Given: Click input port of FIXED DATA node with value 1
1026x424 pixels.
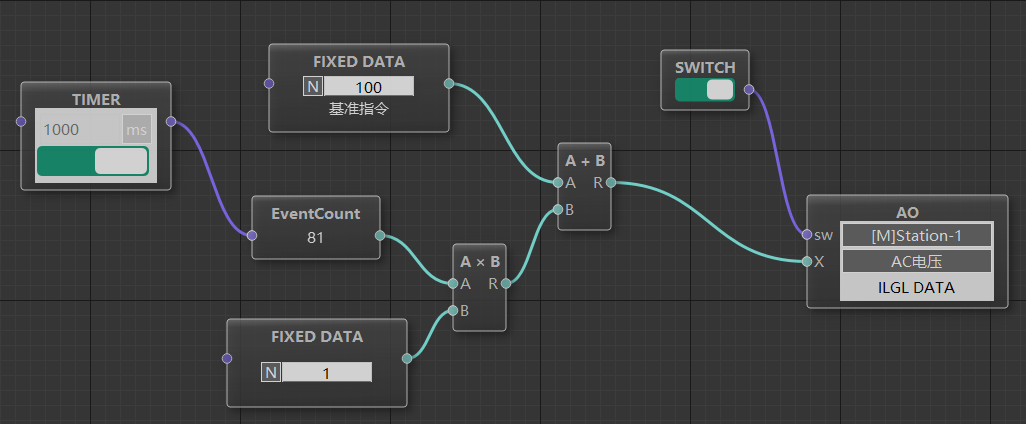Looking at the screenshot, I should (x=226, y=358).
